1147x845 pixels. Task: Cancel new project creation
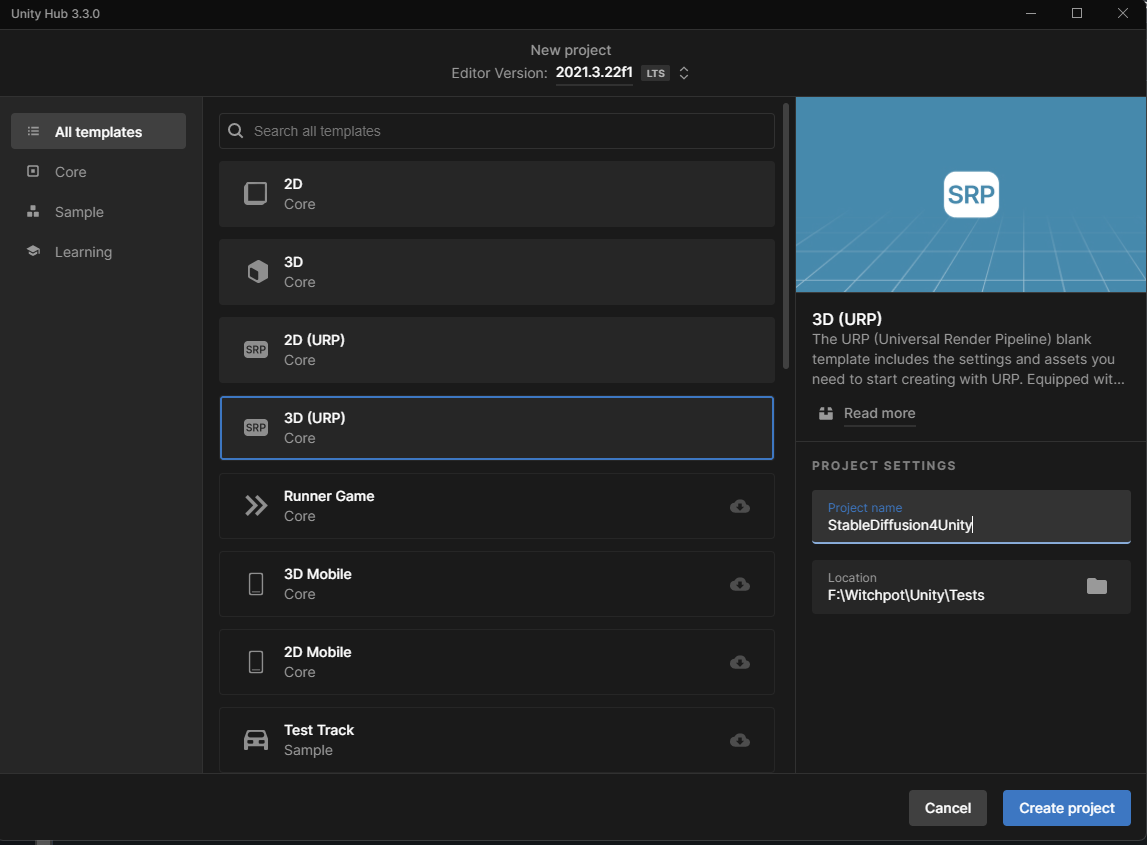pos(947,808)
